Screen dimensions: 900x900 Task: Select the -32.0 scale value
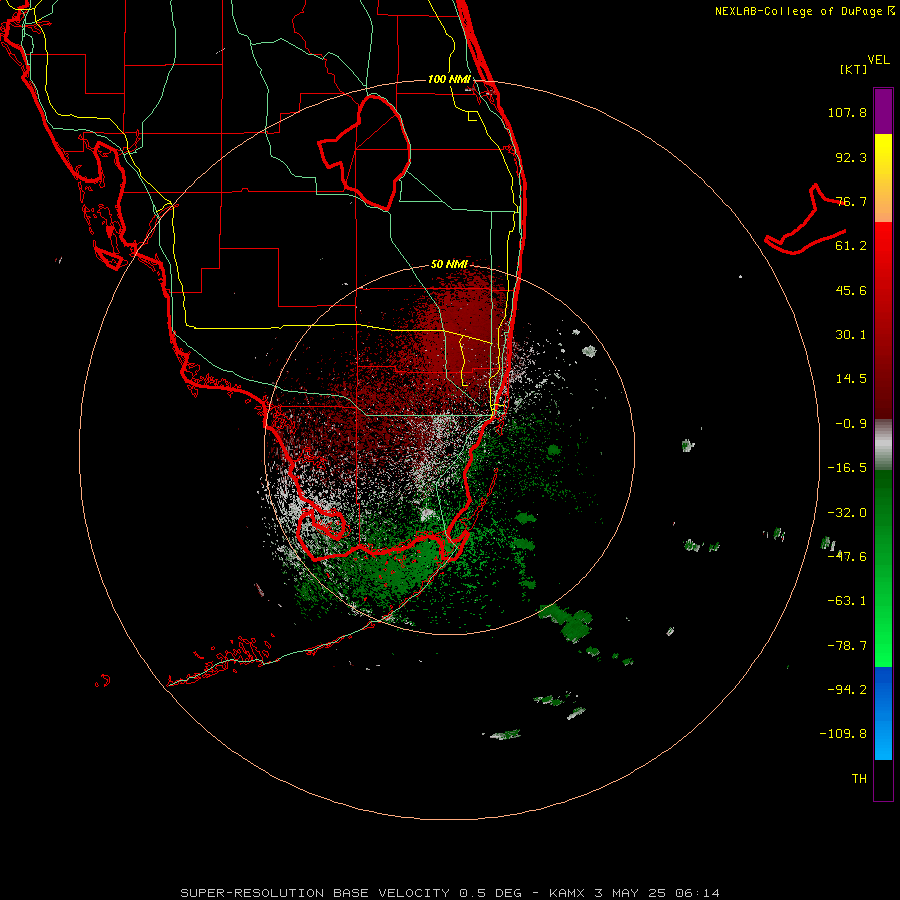point(847,513)
